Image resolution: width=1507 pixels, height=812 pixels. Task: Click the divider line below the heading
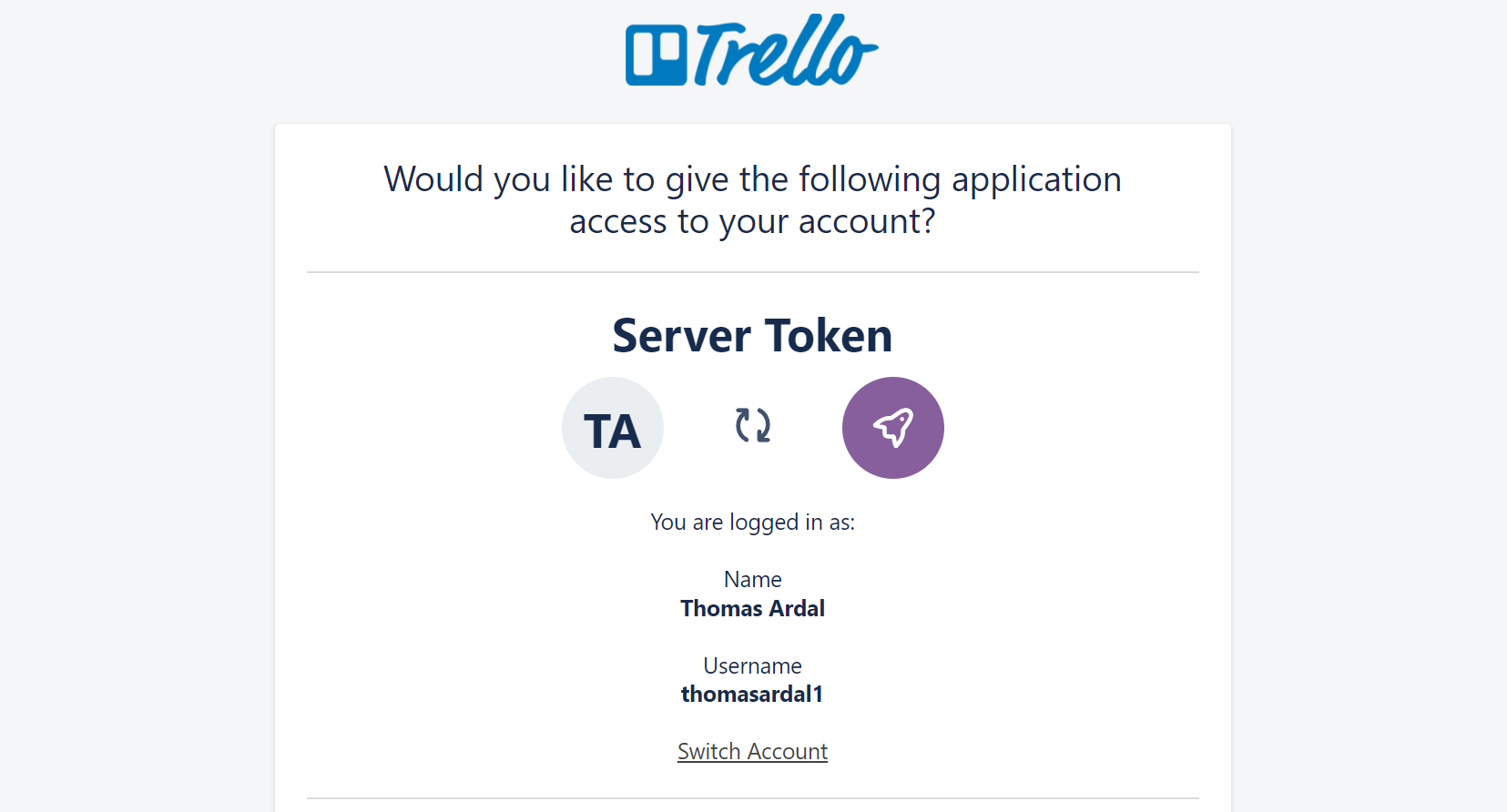(x=752, y=271)
